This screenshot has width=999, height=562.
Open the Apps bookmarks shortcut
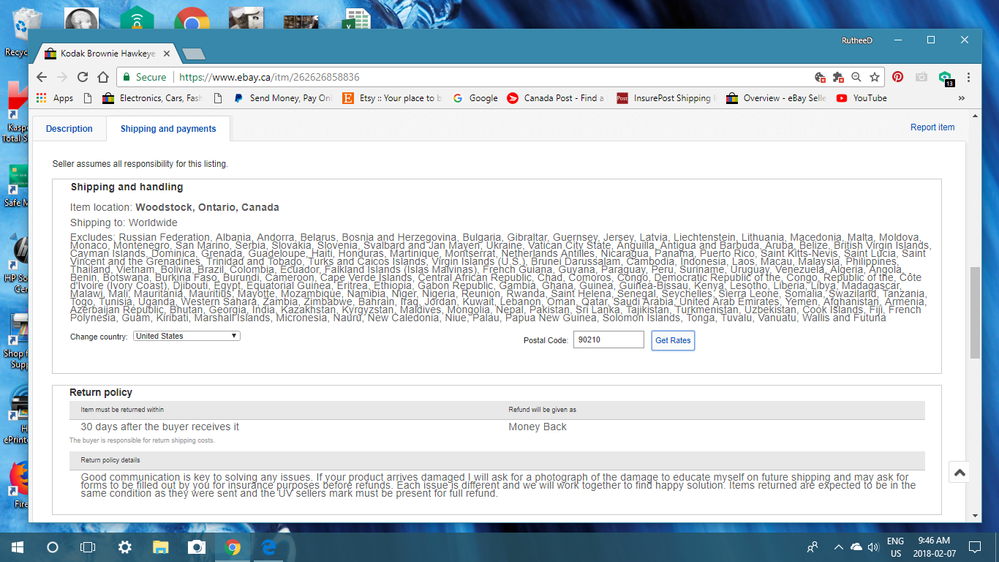55,98
